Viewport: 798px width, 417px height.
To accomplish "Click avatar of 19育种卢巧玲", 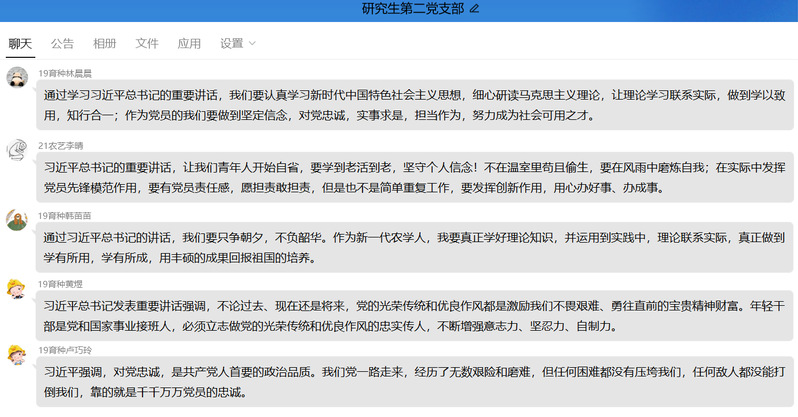I will [17, 355].
